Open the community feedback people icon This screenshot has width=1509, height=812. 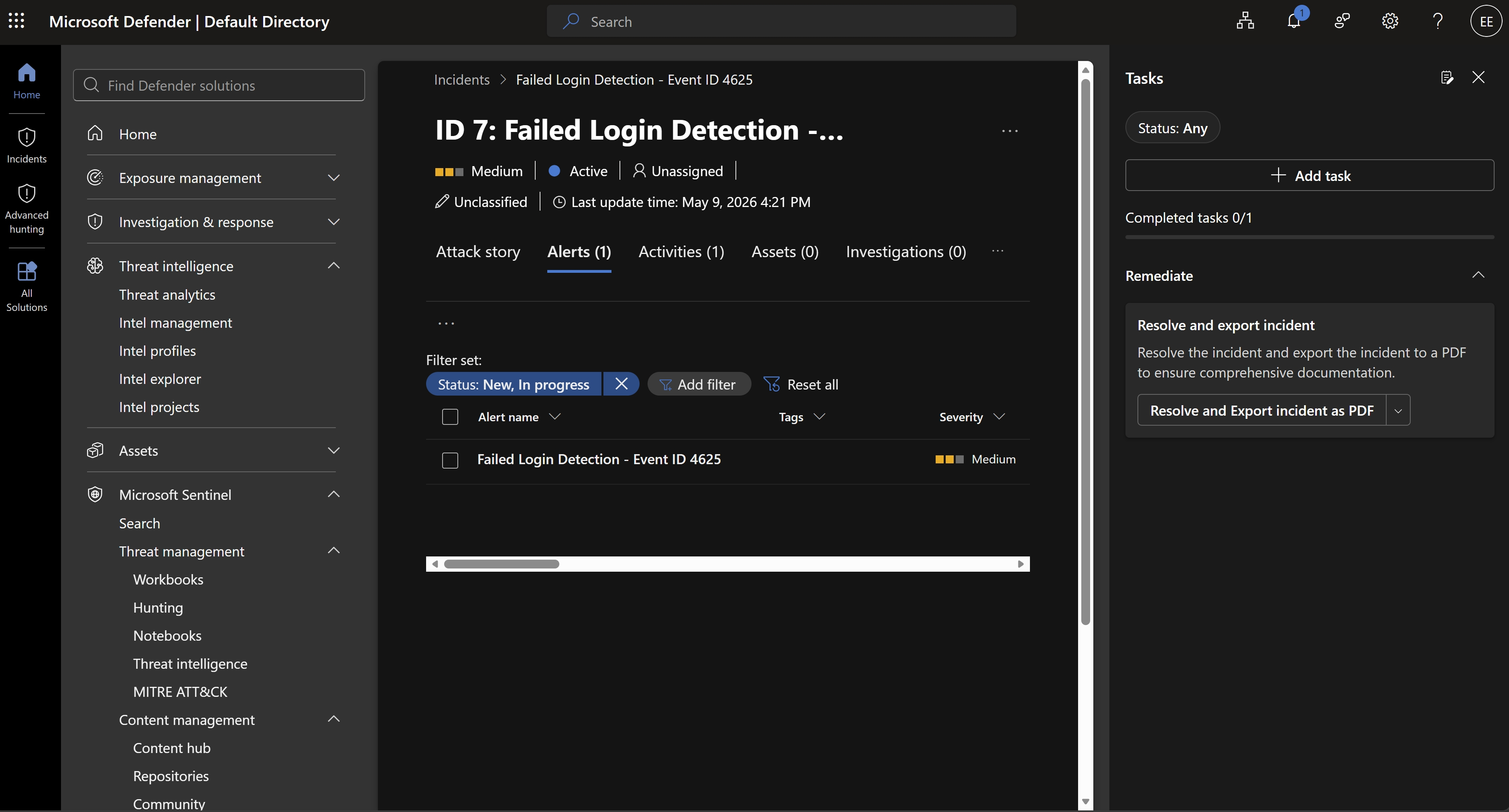click(x=1342, y=21)
